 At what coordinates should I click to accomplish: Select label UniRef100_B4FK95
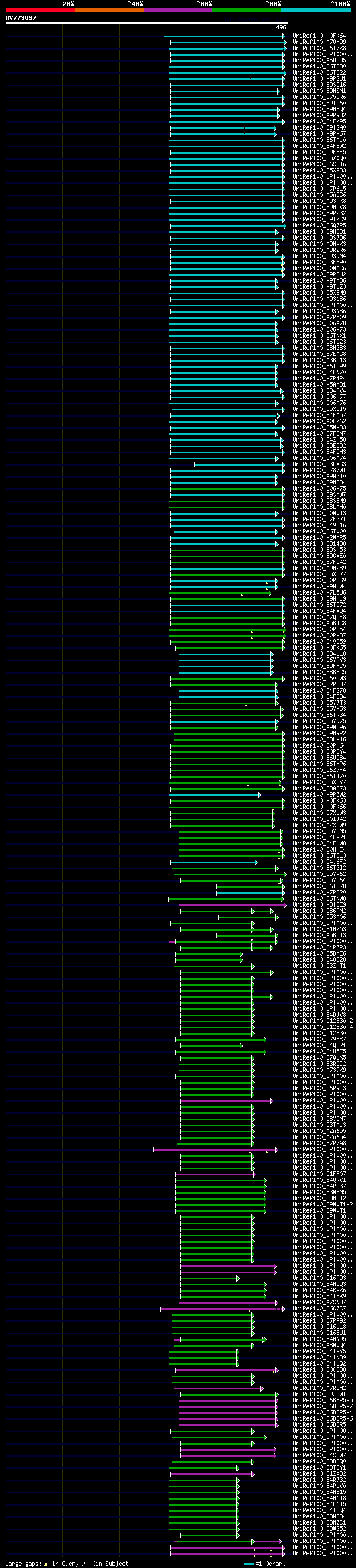point(319,121)
